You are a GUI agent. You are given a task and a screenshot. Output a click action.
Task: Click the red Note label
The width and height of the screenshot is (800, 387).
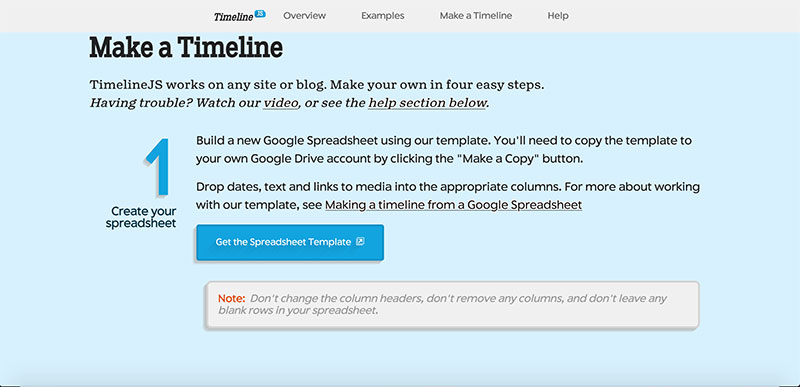point(232,298)
